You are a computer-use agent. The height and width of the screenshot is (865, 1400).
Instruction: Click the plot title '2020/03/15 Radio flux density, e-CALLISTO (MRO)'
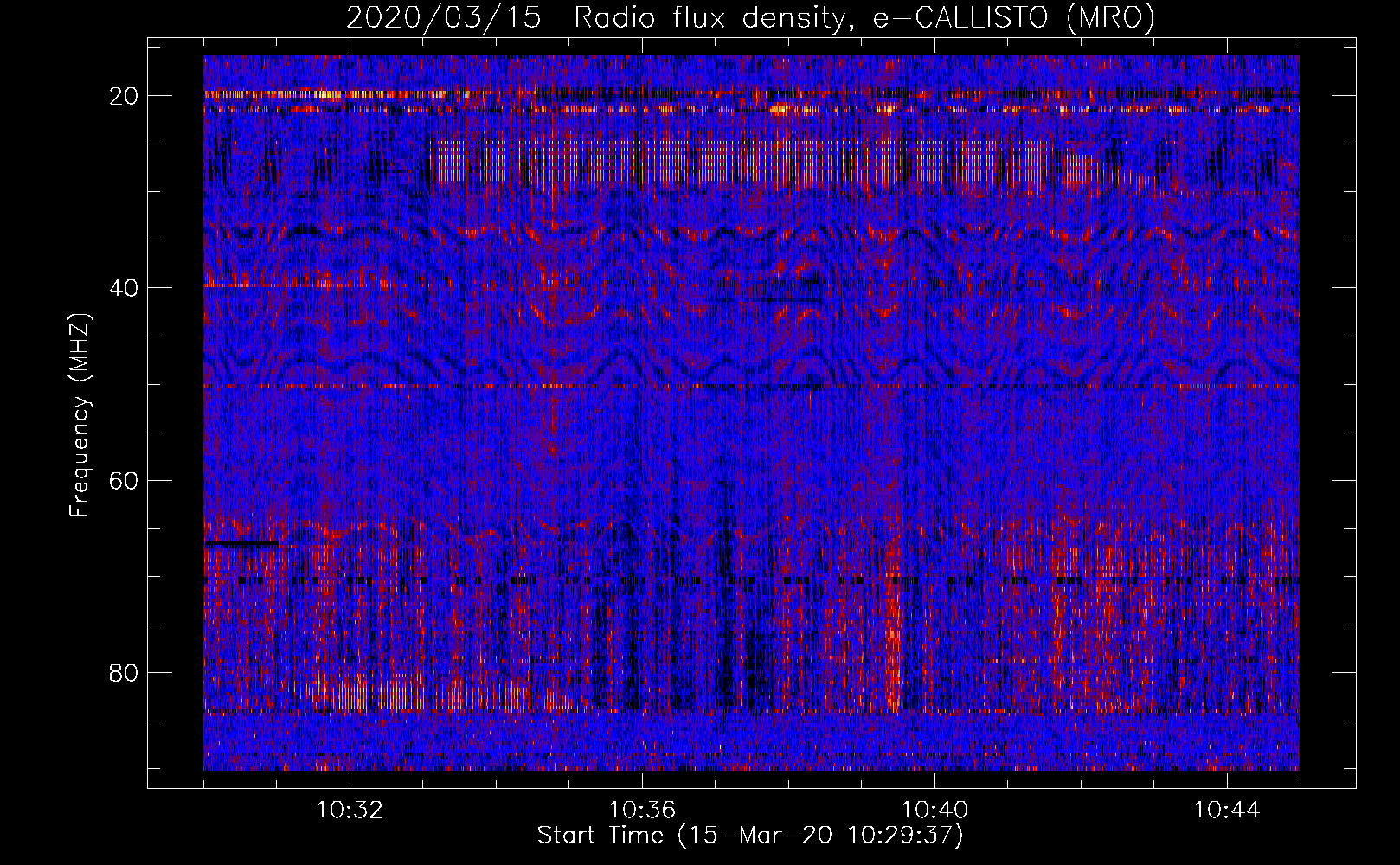coord(750,17)
